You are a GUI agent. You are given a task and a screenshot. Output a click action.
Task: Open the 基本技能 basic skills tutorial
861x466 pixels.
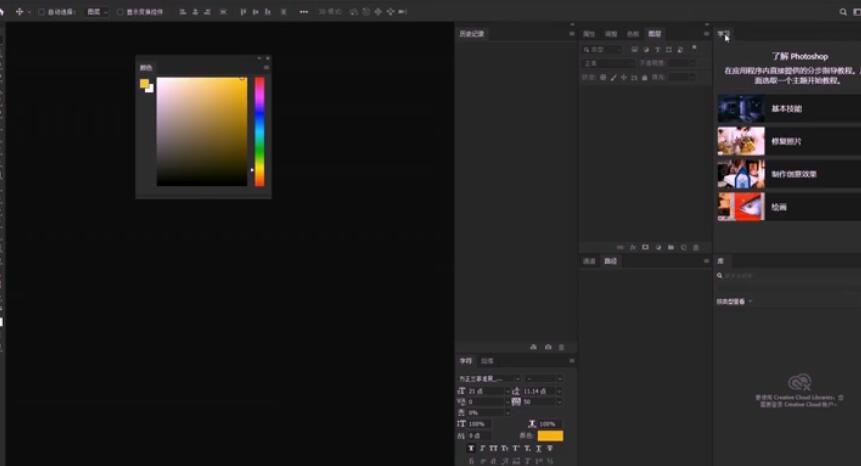tap(787, 108)
